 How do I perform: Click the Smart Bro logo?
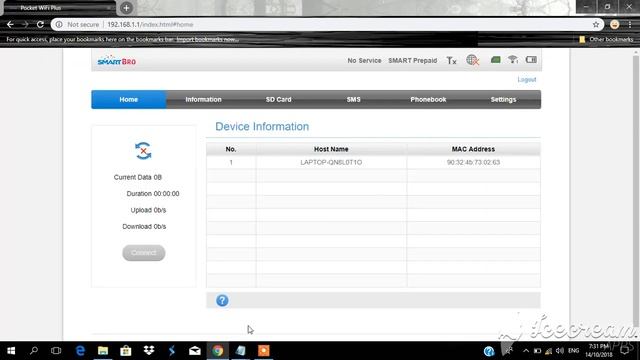(117, 61)
